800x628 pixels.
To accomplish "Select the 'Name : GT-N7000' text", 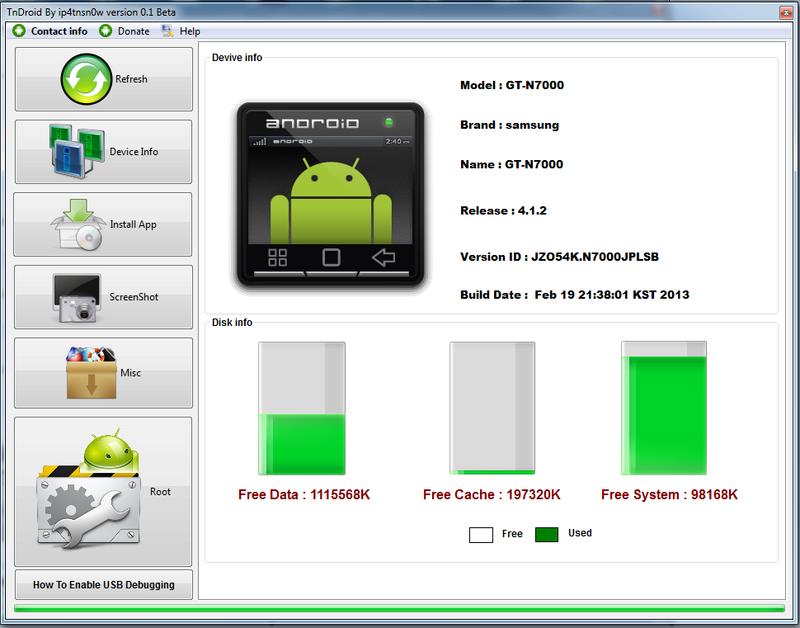I will coord(512,164).
